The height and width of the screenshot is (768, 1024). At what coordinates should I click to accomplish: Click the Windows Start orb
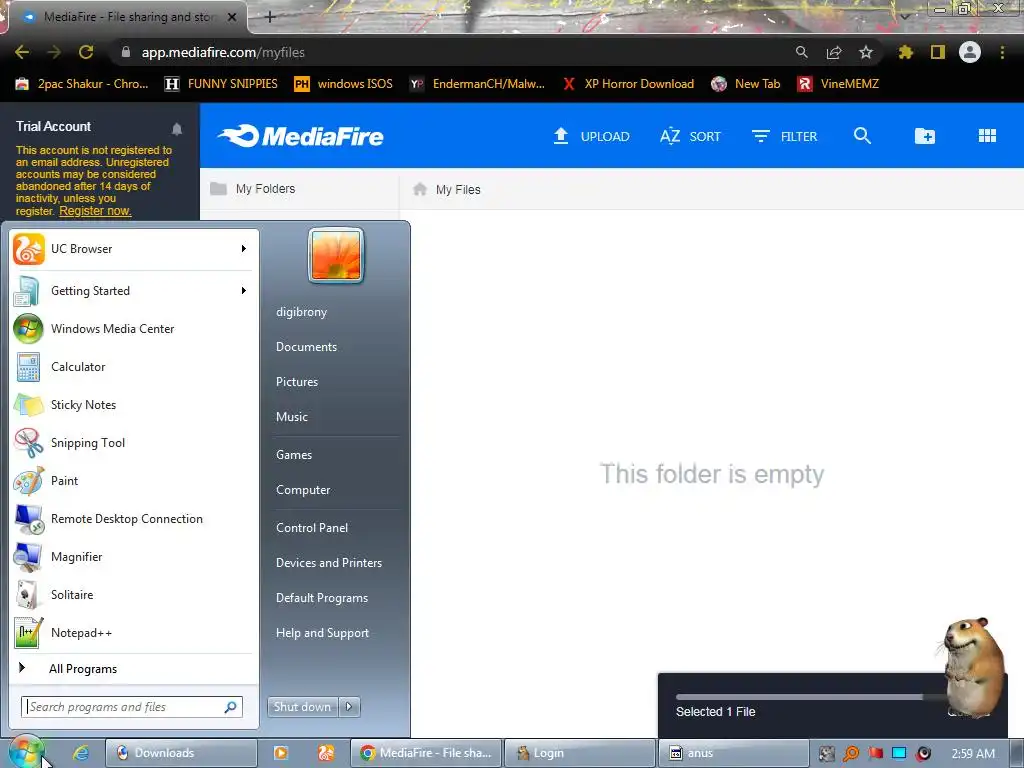[x=25, y=752]
